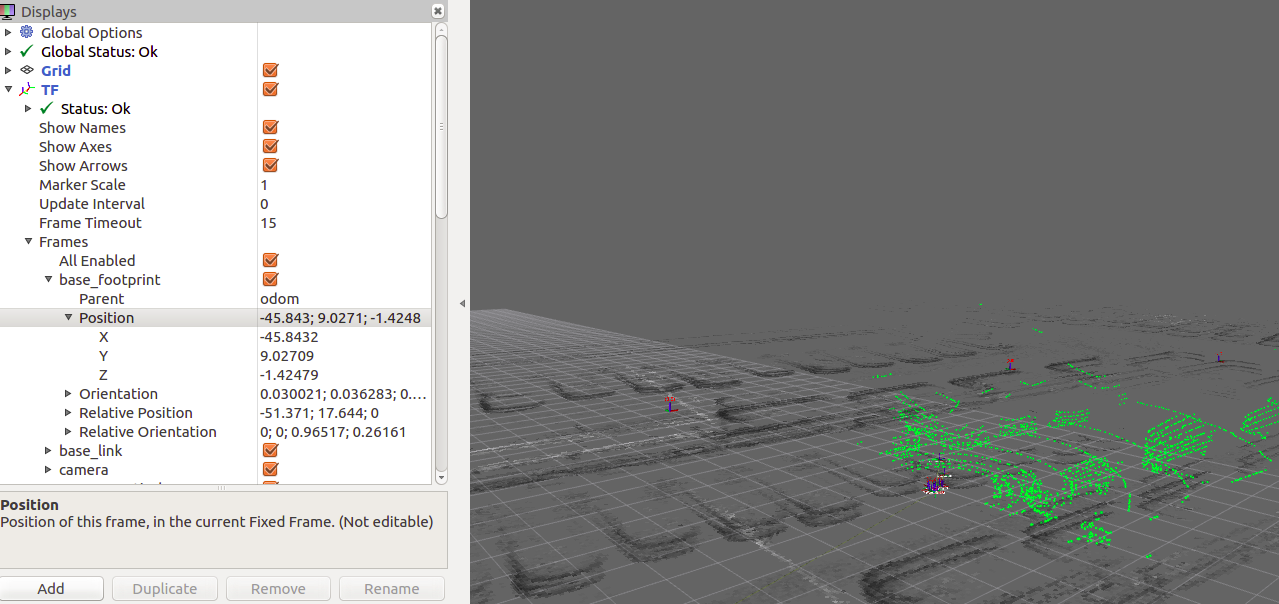1279x604 pixels.
Task: Click the Grid display icon
Action: 28,70
